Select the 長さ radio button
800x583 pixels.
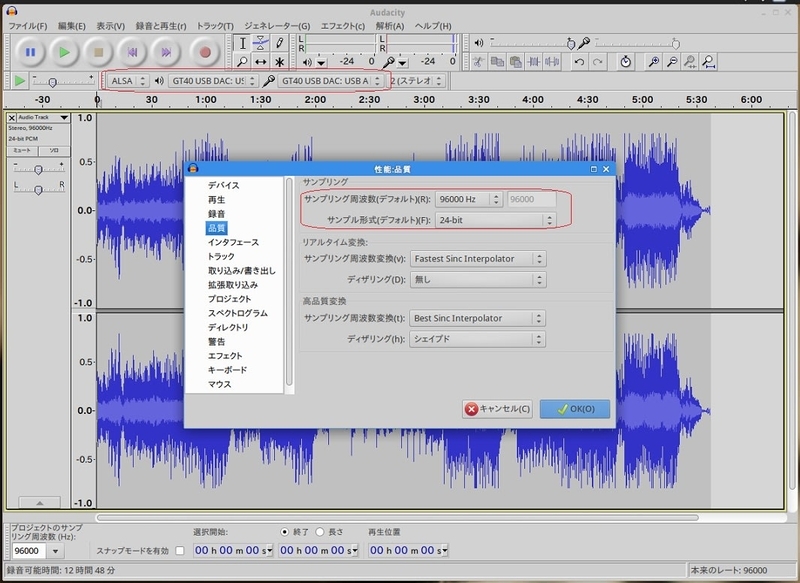320,532
